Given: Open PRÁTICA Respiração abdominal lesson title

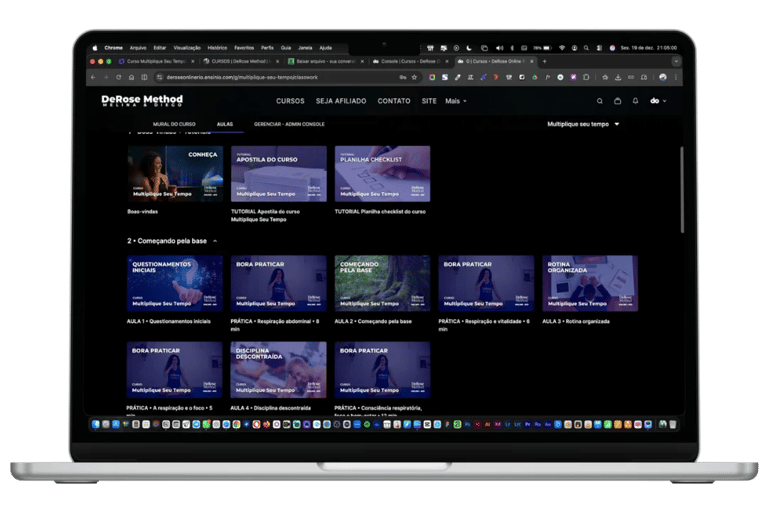Looking at the screenshot, I should [275, 325].
